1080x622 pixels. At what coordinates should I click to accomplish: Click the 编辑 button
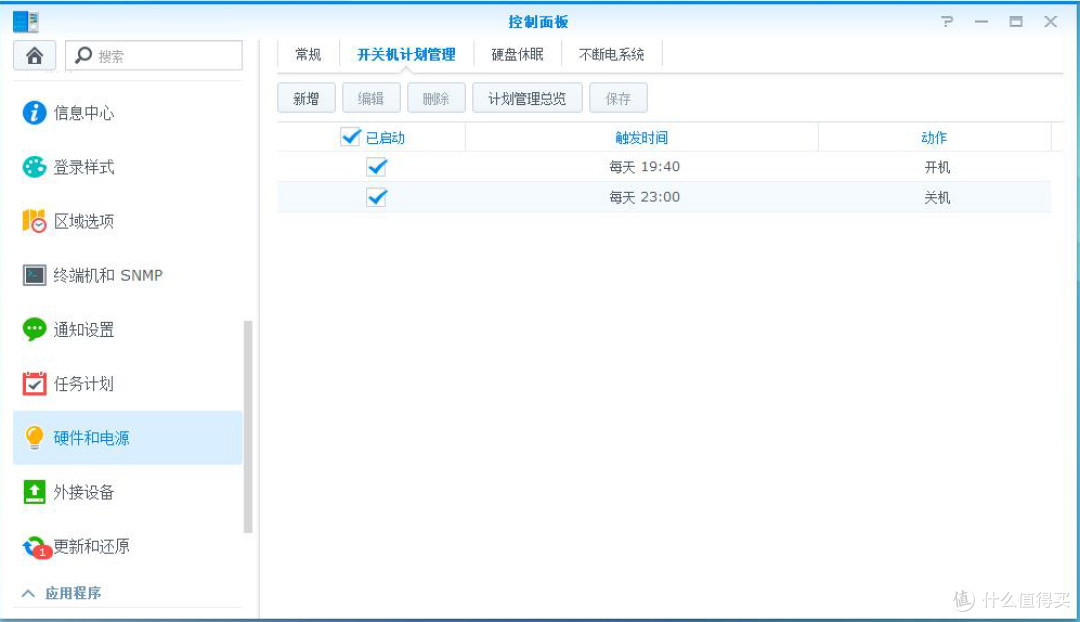(x=371, y=99)
